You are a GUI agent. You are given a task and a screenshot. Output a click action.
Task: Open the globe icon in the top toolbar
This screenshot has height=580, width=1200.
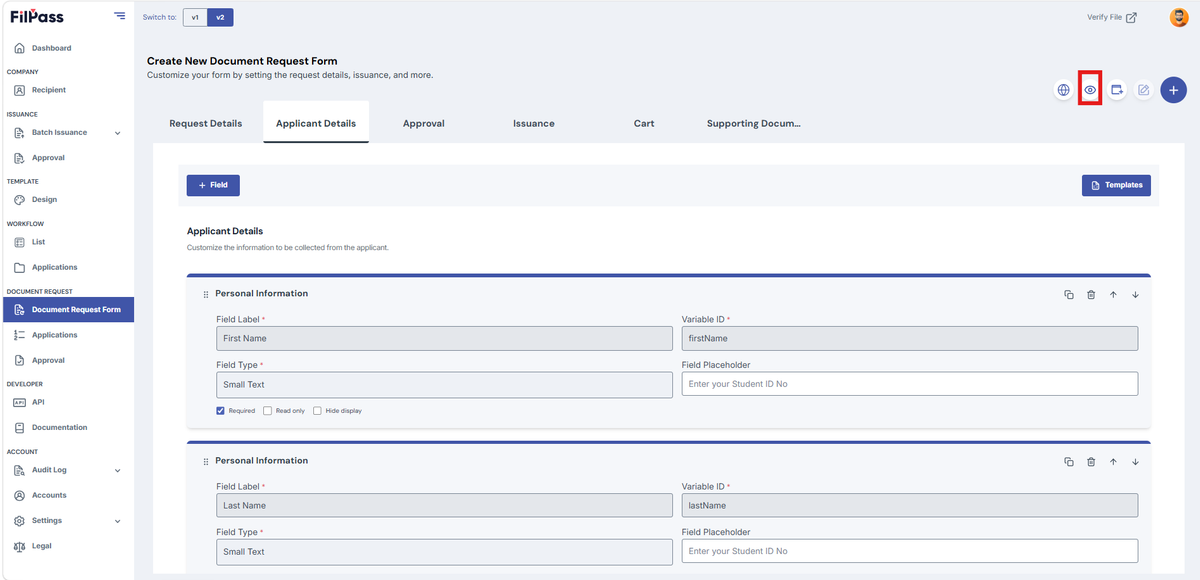pos(1064,90)
